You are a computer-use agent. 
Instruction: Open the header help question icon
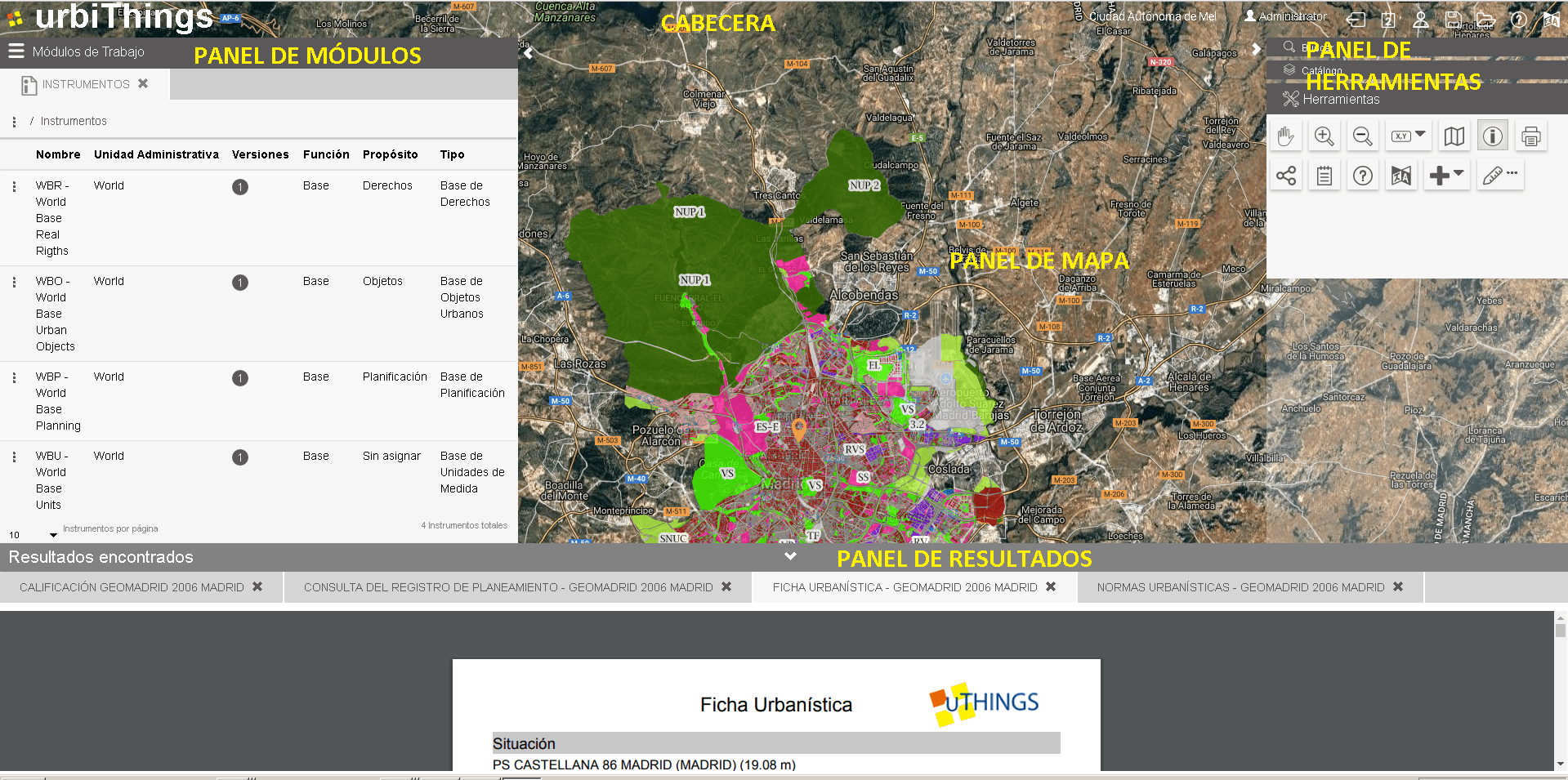pyautogui.click(x=1519, y=20)
